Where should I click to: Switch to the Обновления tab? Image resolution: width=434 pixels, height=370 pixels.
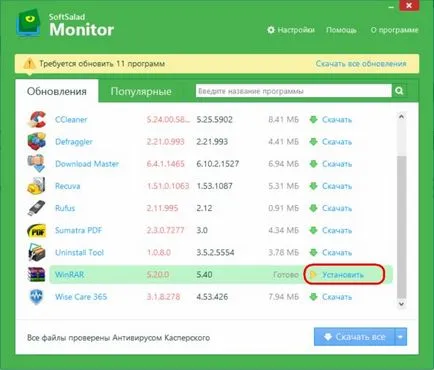pyautogui.click(x=57, y=91)
